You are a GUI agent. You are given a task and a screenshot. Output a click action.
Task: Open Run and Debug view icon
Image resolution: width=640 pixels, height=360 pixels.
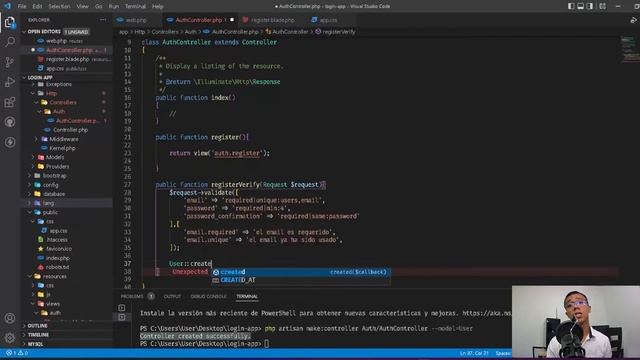pyautogui.click(x=10, y=82)
